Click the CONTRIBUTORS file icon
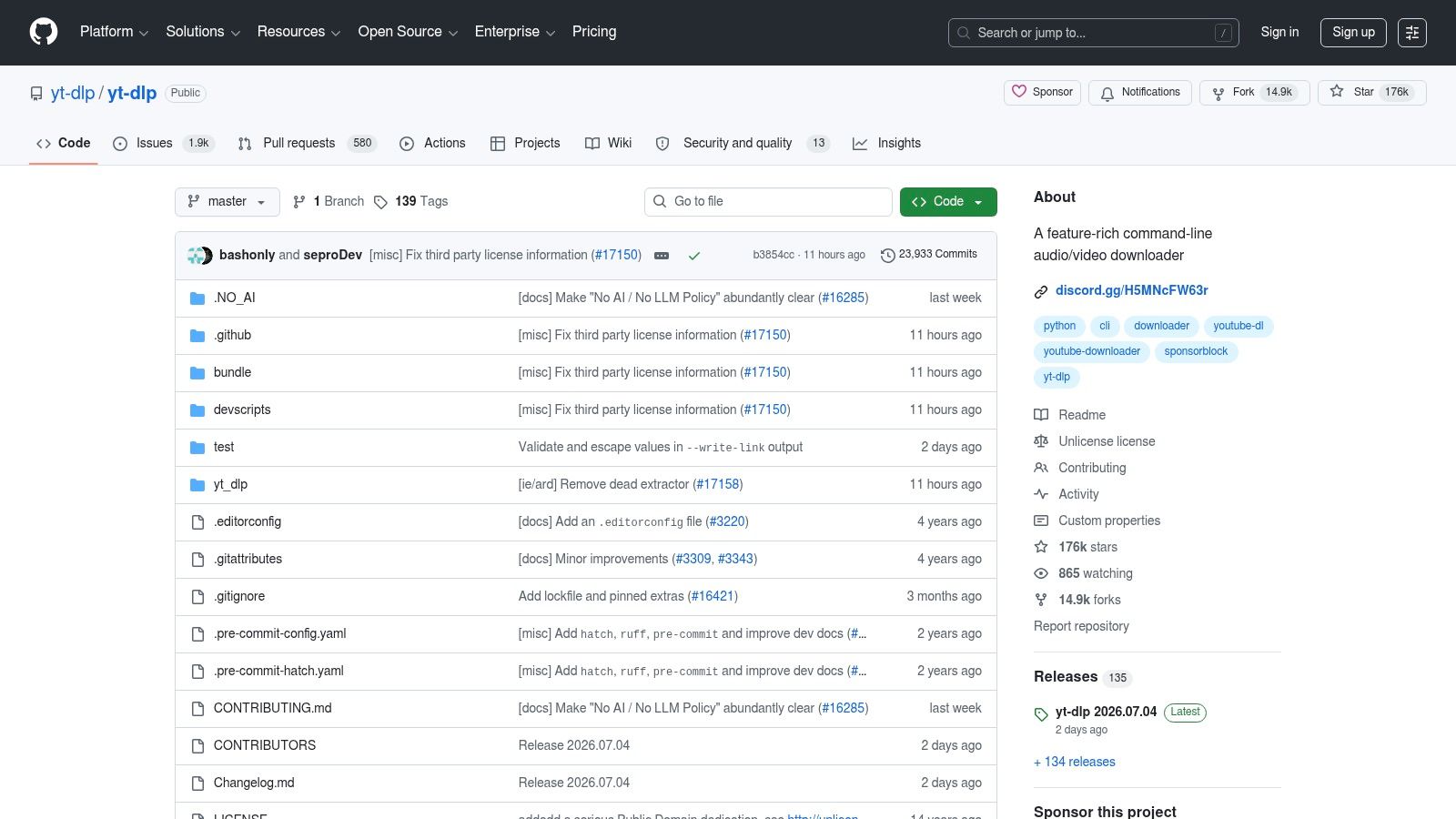This screenshot has height=819, width=1456. click(197, 746)
